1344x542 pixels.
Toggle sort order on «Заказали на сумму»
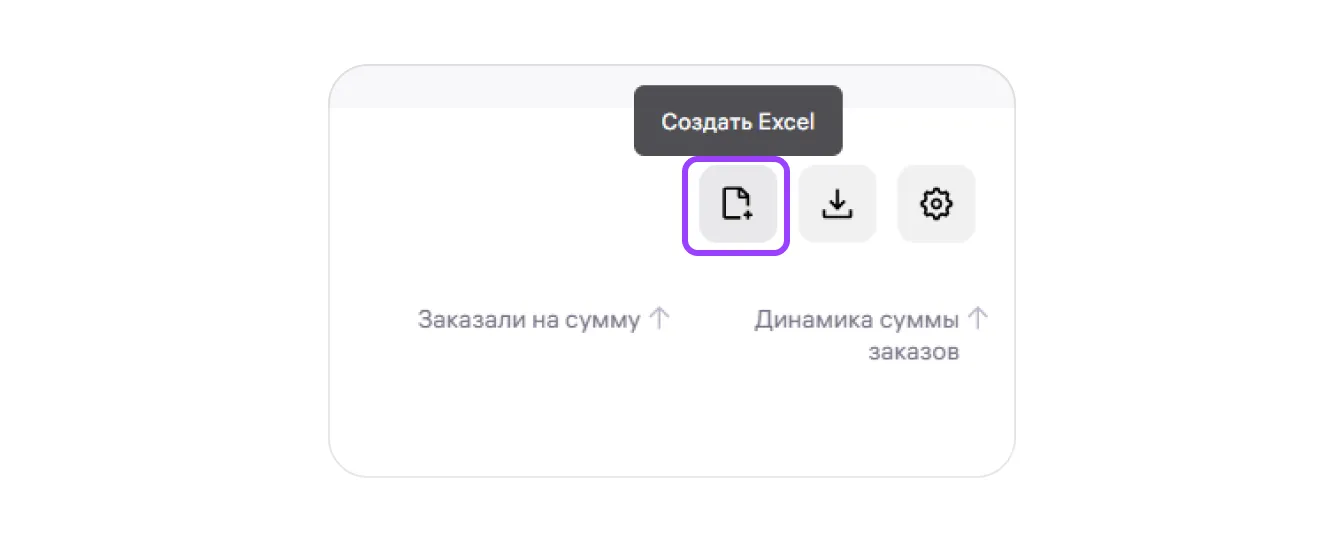[x=658, y=320]
